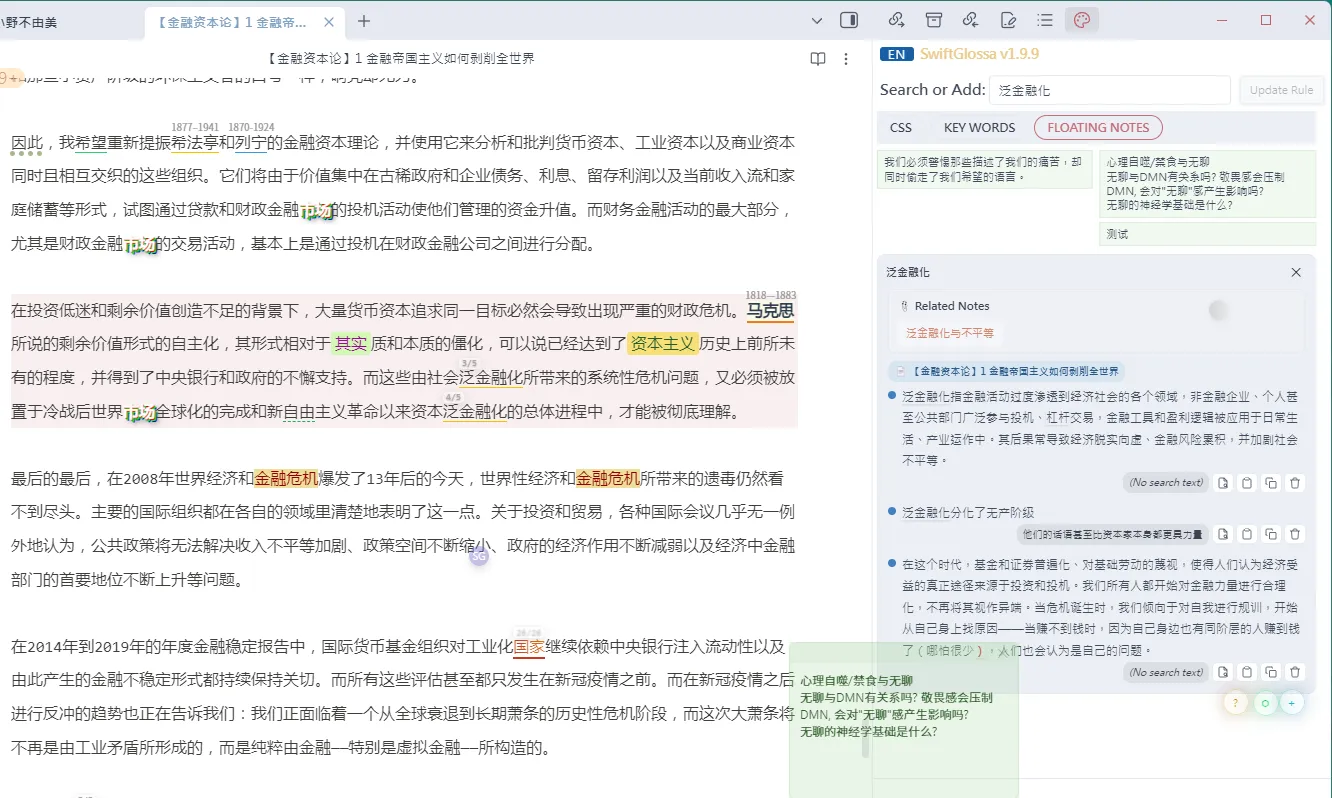Click the yellow question mark help button
1332x798 pixels.
pyautogui.click(x=1236, y=703)
